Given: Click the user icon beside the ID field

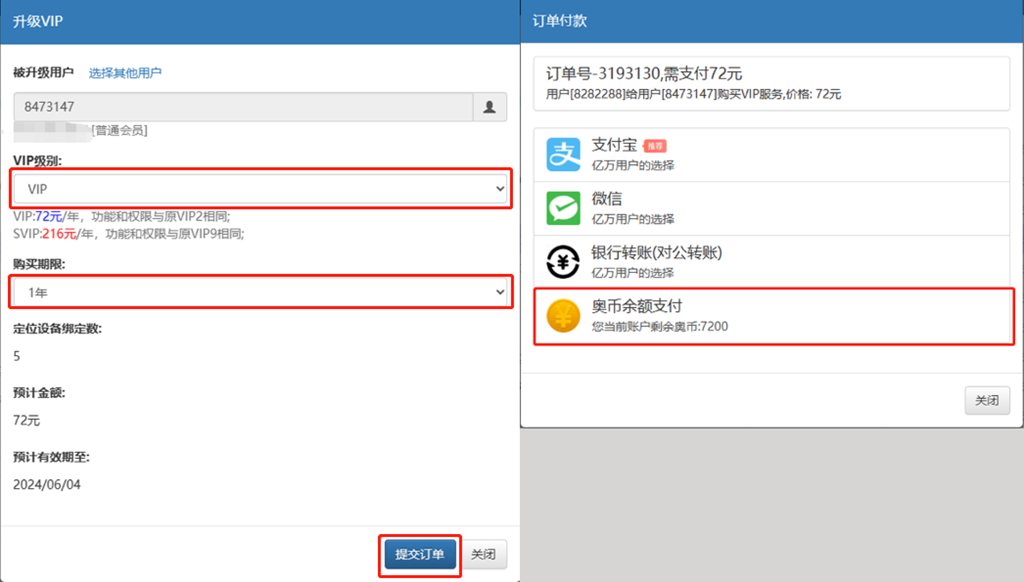Looking at the screenshot, I should [490, 107].
